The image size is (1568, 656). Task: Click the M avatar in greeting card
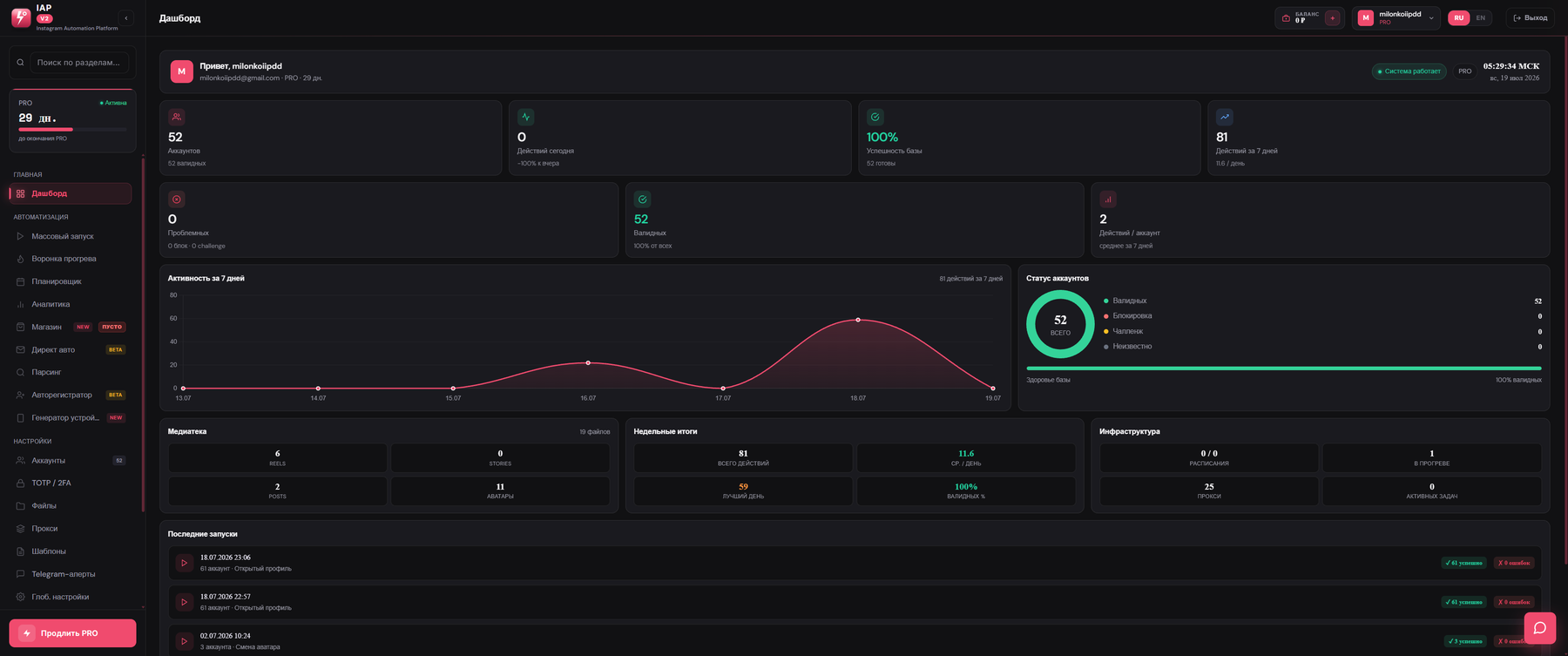(181, 71)
